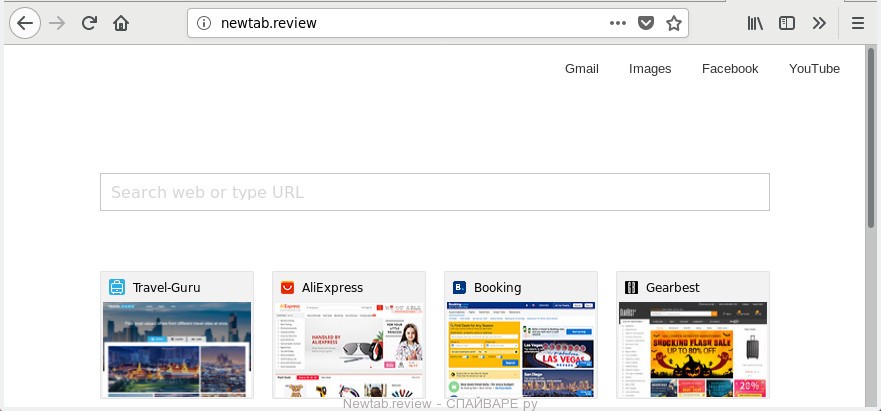
Task: Click the address bar URL text
Action: [269, 23]
